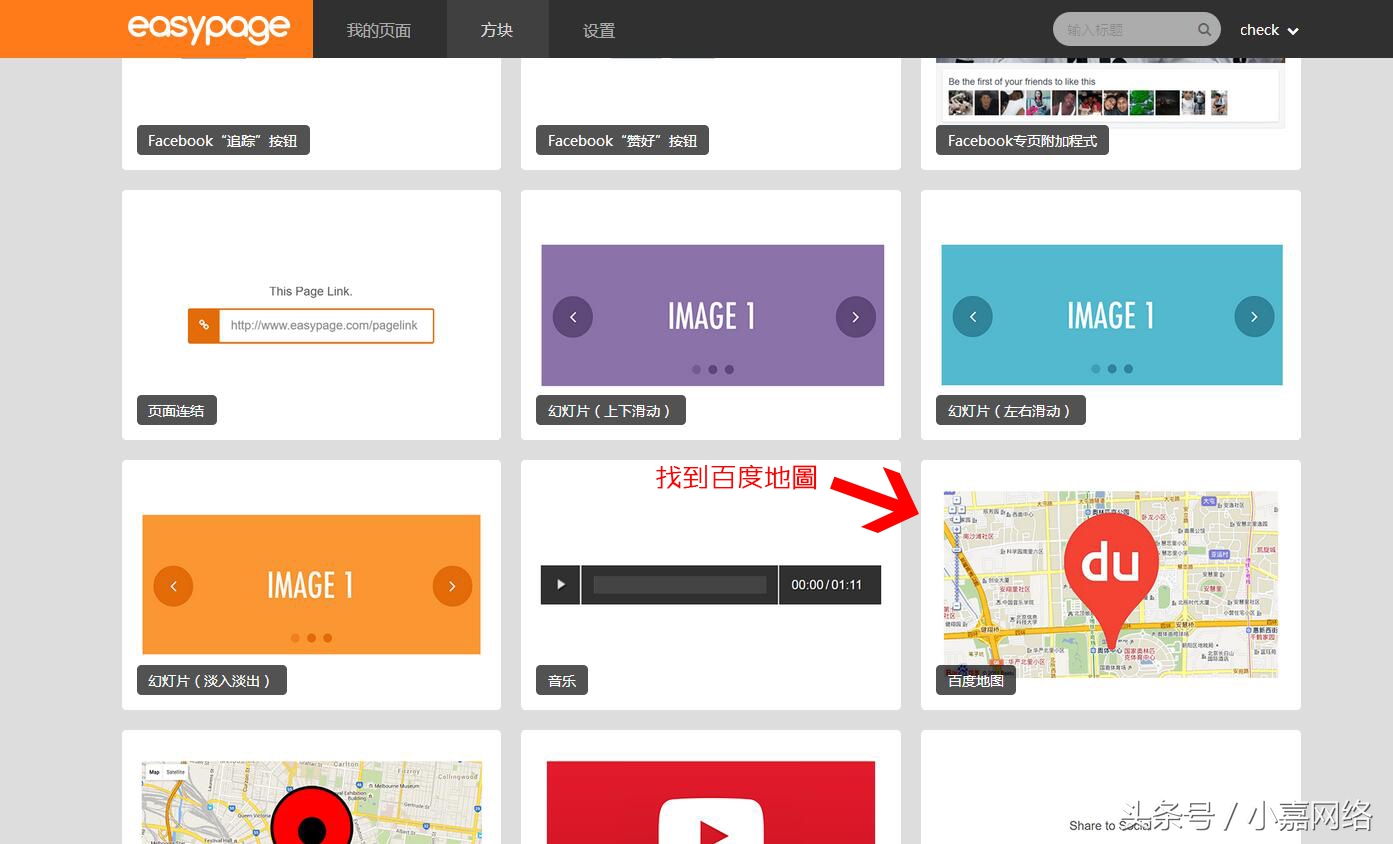The image size is (1393, 844).
Task: Click previous arrow on teal slideshow
Action: coord(973,317)
